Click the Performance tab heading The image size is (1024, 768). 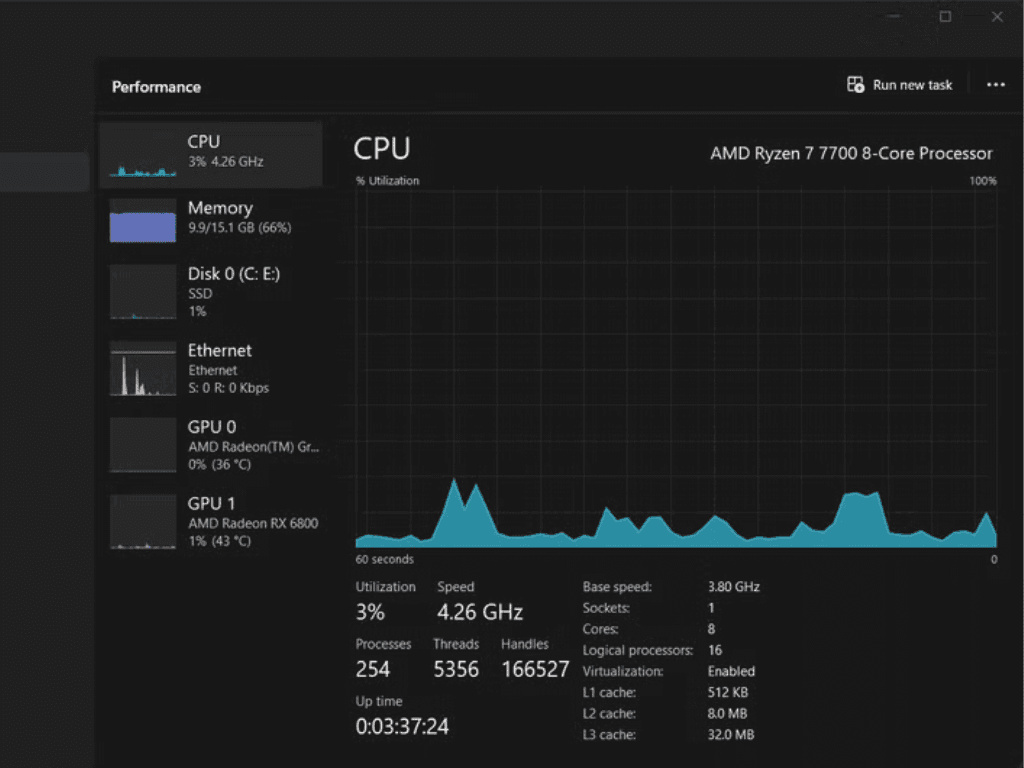[x=156, y=87]
